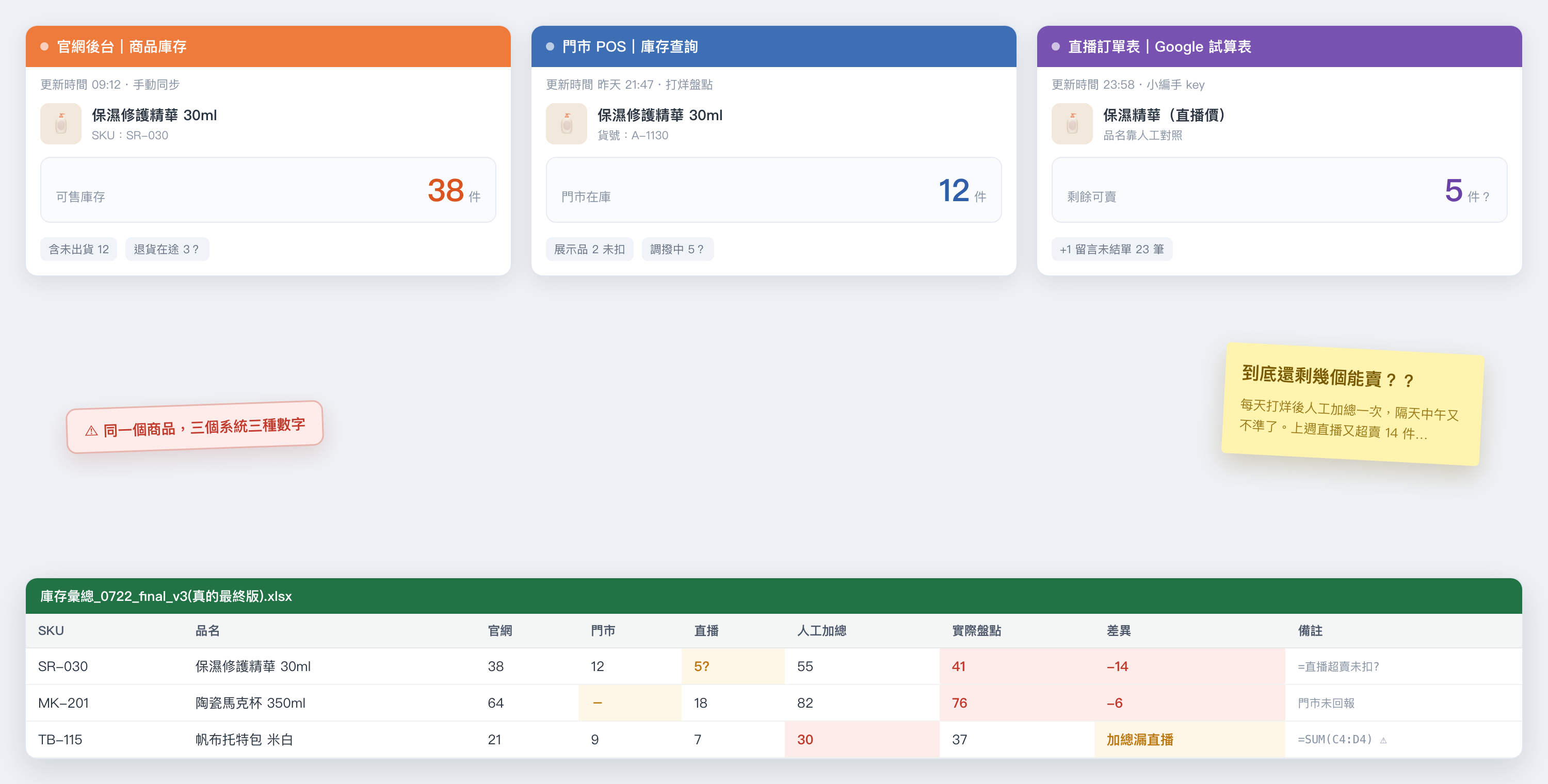Image resolution: width=1548 pixels, height=784 pixels.
Task: Click the 陶瓷馬克杯 350ml table cell
Action: tap(329, 703)
